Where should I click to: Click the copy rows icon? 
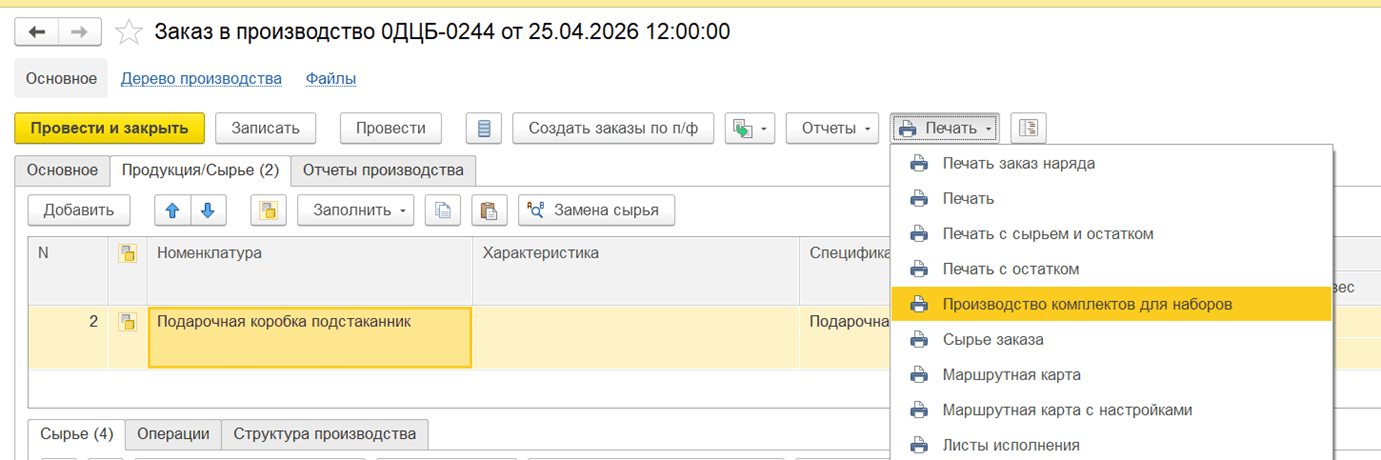[443, 210]
